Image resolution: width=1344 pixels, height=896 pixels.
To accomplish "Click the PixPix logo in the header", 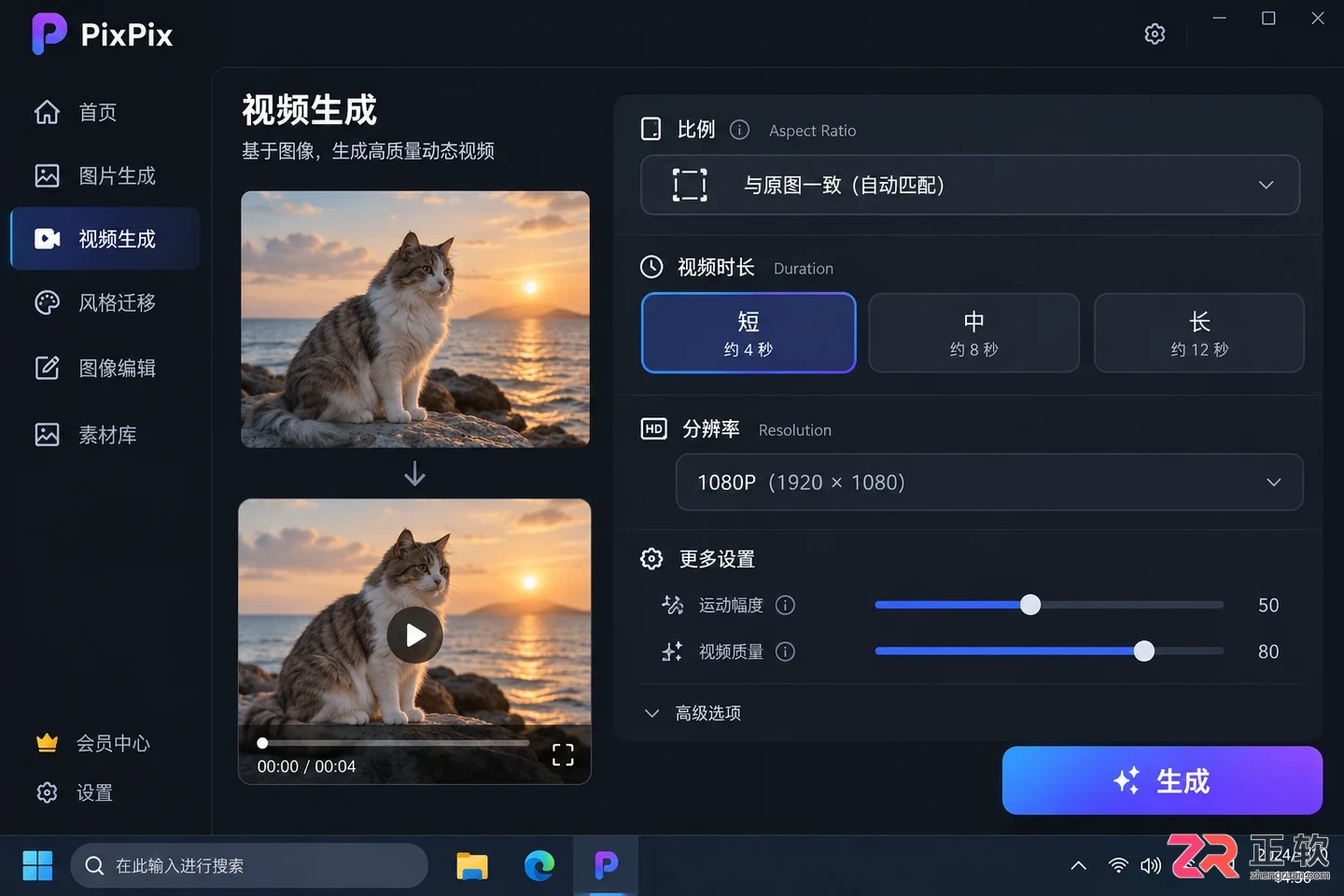I will tap(103, 35).
